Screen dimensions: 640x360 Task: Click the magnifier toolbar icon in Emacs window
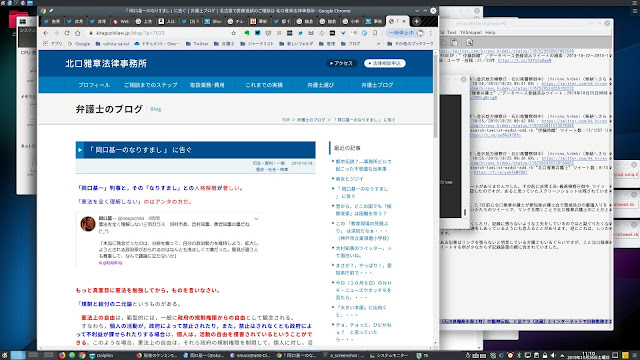469,42
